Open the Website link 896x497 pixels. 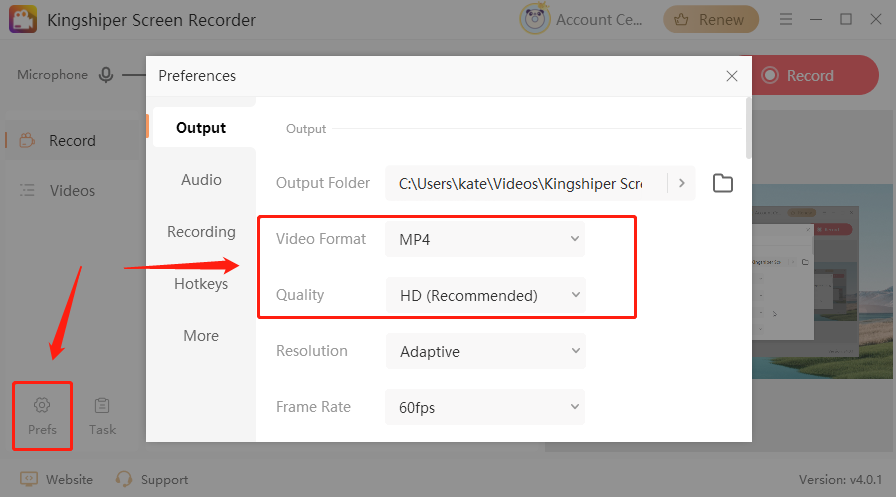pyautogui.click(x=56, y=479)
